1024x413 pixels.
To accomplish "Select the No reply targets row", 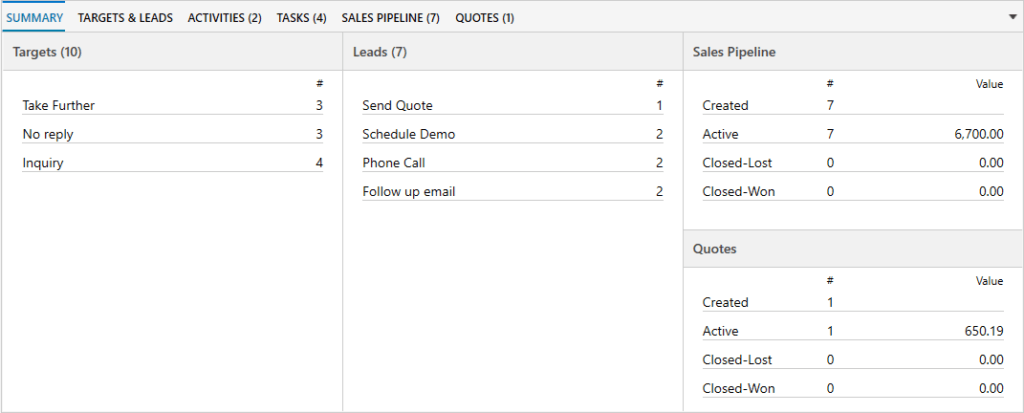I will tap(172, 134).
